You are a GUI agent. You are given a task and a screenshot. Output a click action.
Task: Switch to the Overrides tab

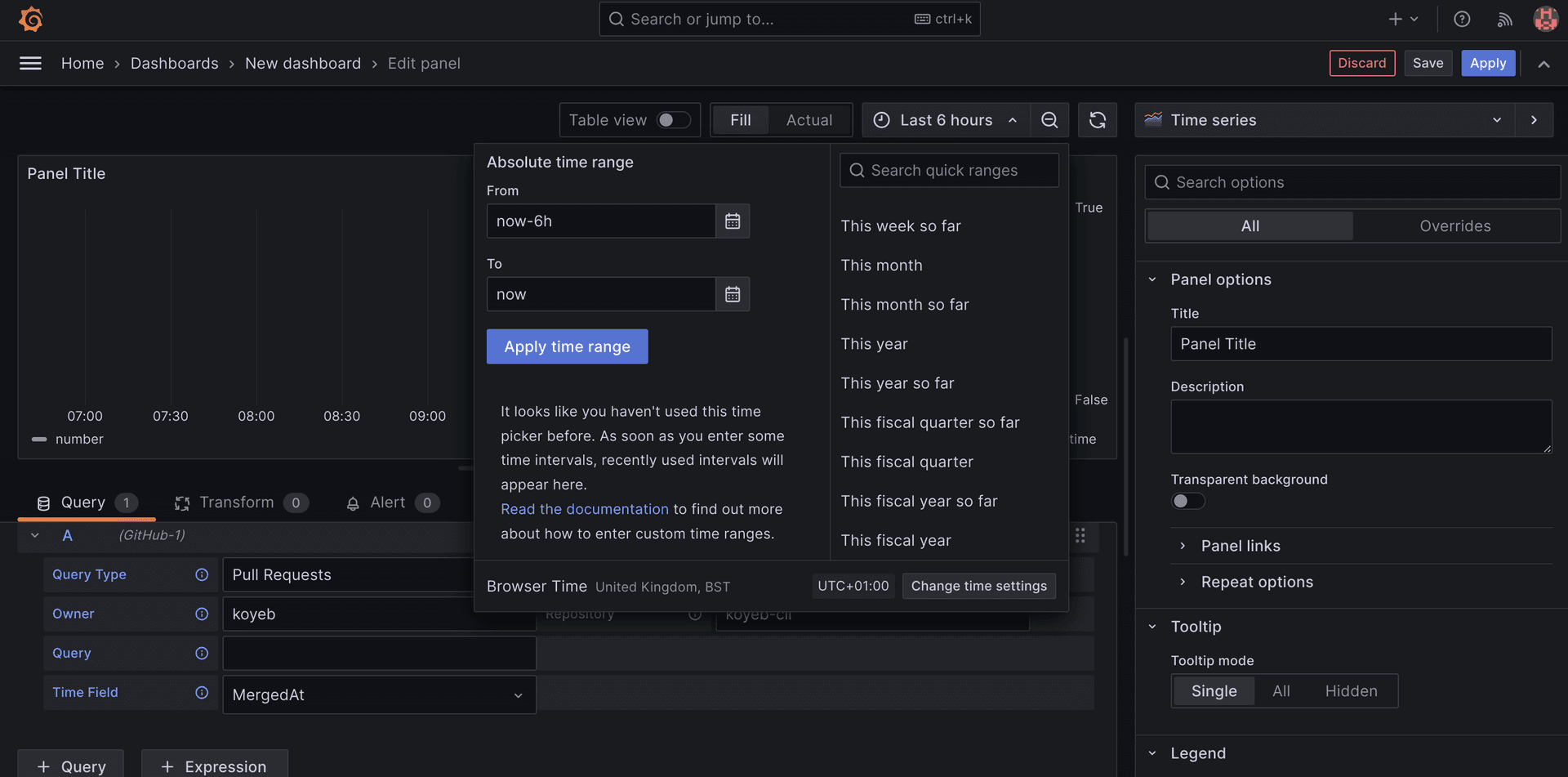[1454, 226]
